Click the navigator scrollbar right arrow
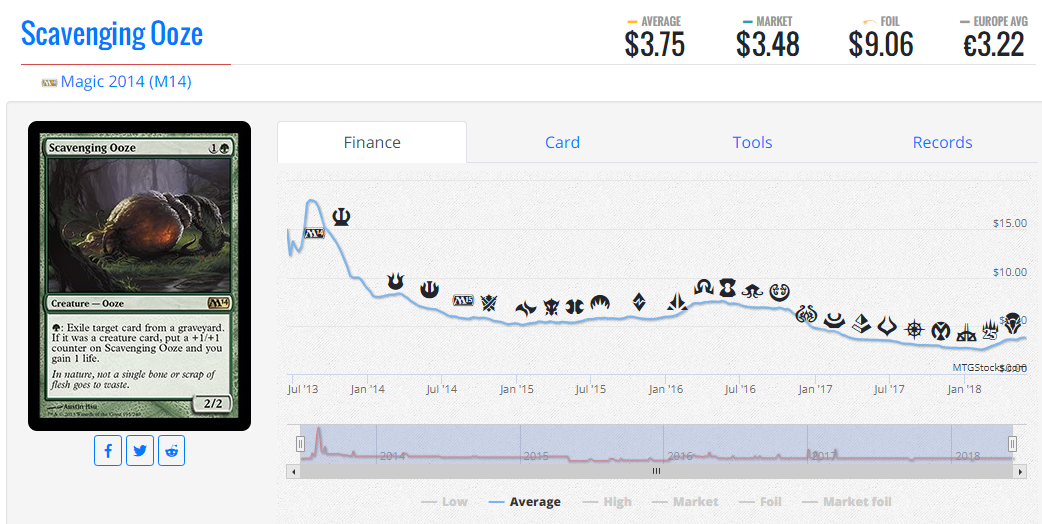Image resolution: width=1042 pixels, height=524 pixels. click(x=1020, y=472)
